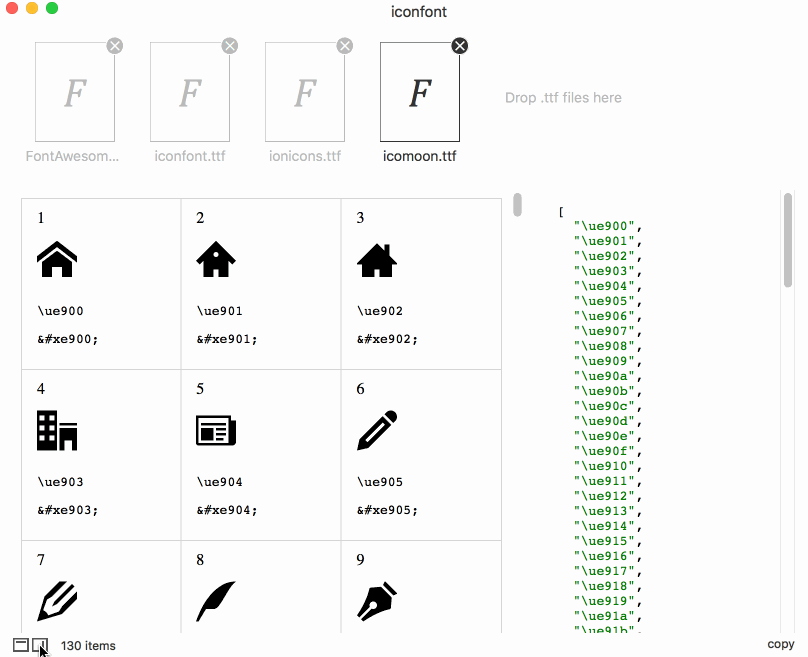Click the &#xe905; entity text
This screenshot has width=808, height=657.
click(x=387, y=510)
